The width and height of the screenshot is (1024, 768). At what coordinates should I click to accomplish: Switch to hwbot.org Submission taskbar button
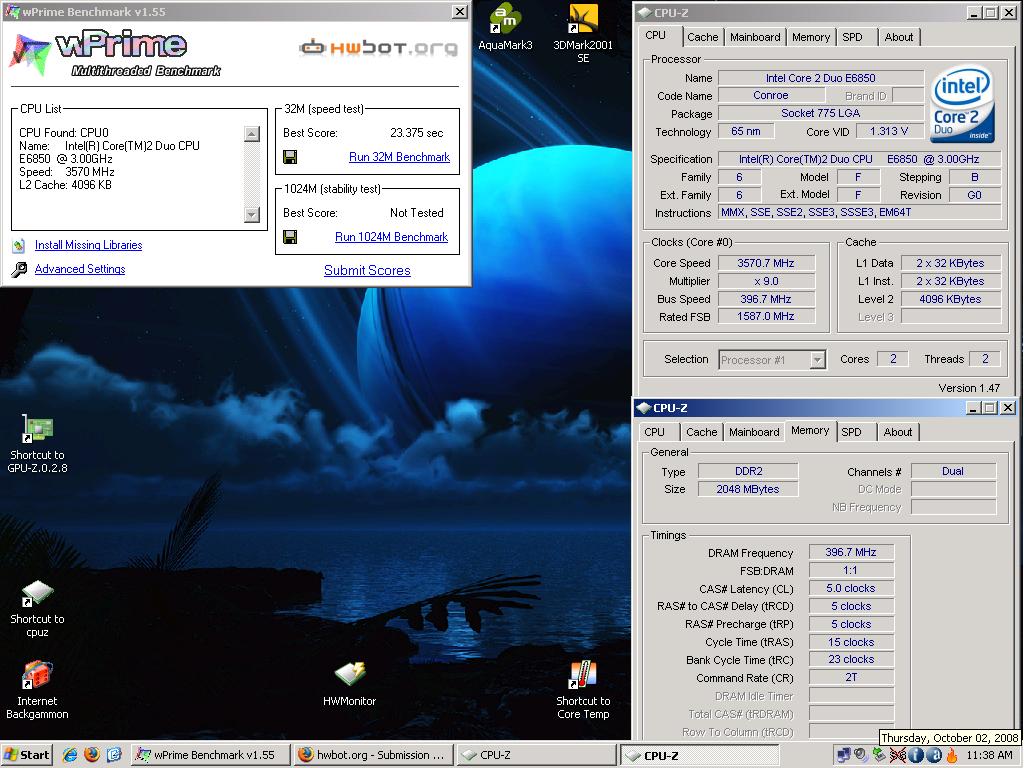coord(373,755)
